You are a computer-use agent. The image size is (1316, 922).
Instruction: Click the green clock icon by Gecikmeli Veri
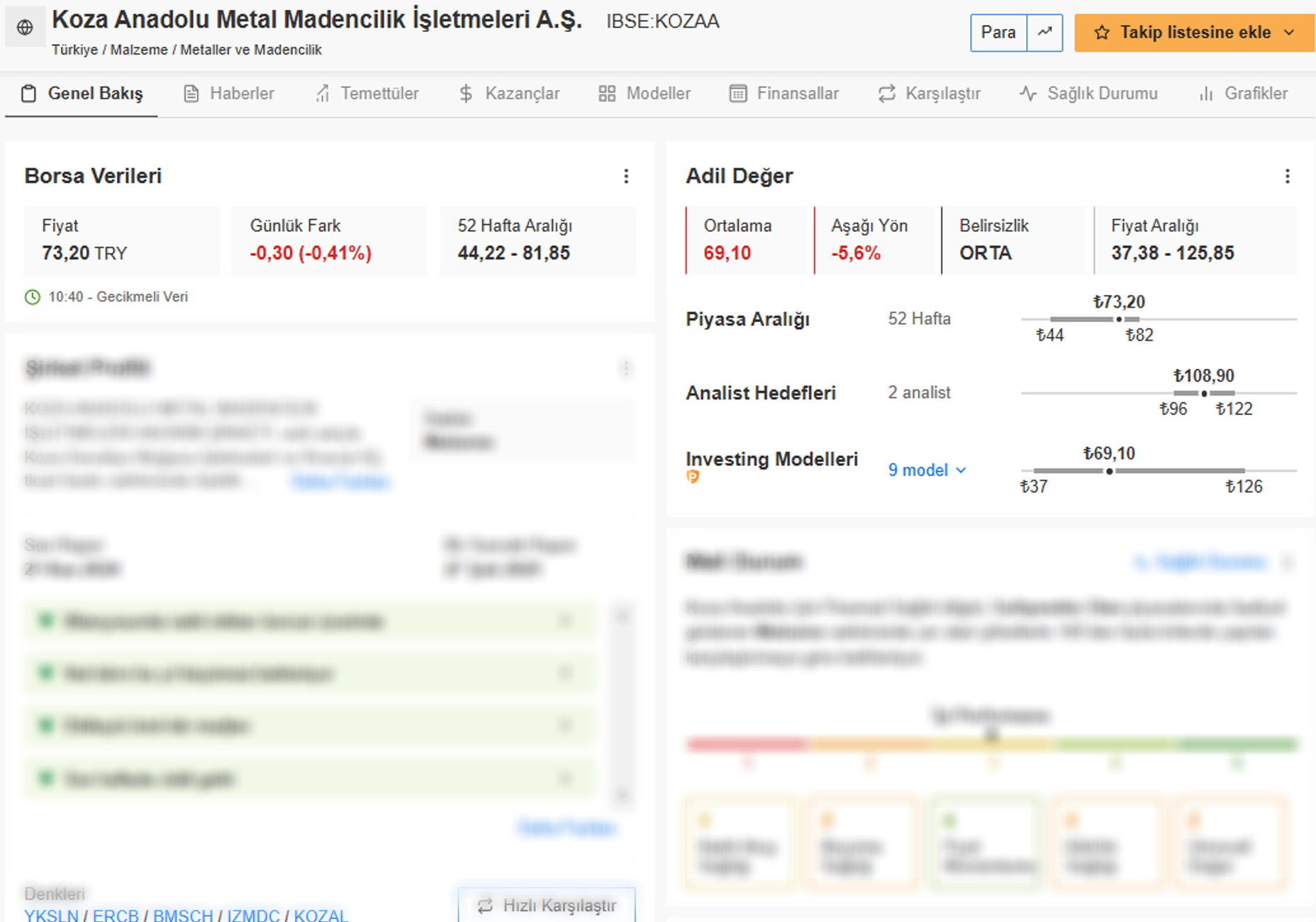coord(33,297)
